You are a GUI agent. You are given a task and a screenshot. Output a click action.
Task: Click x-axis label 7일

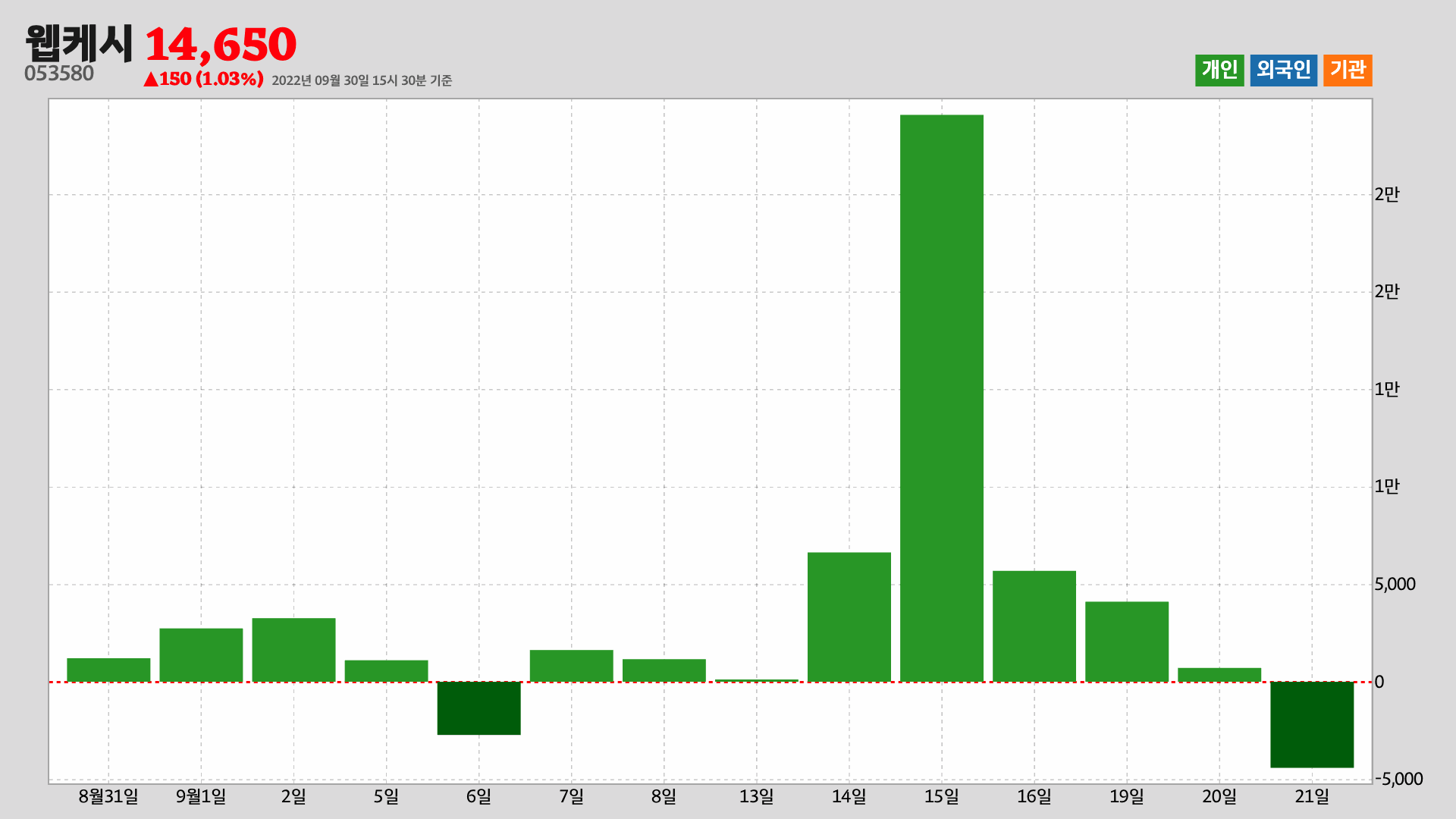[571, 797]
